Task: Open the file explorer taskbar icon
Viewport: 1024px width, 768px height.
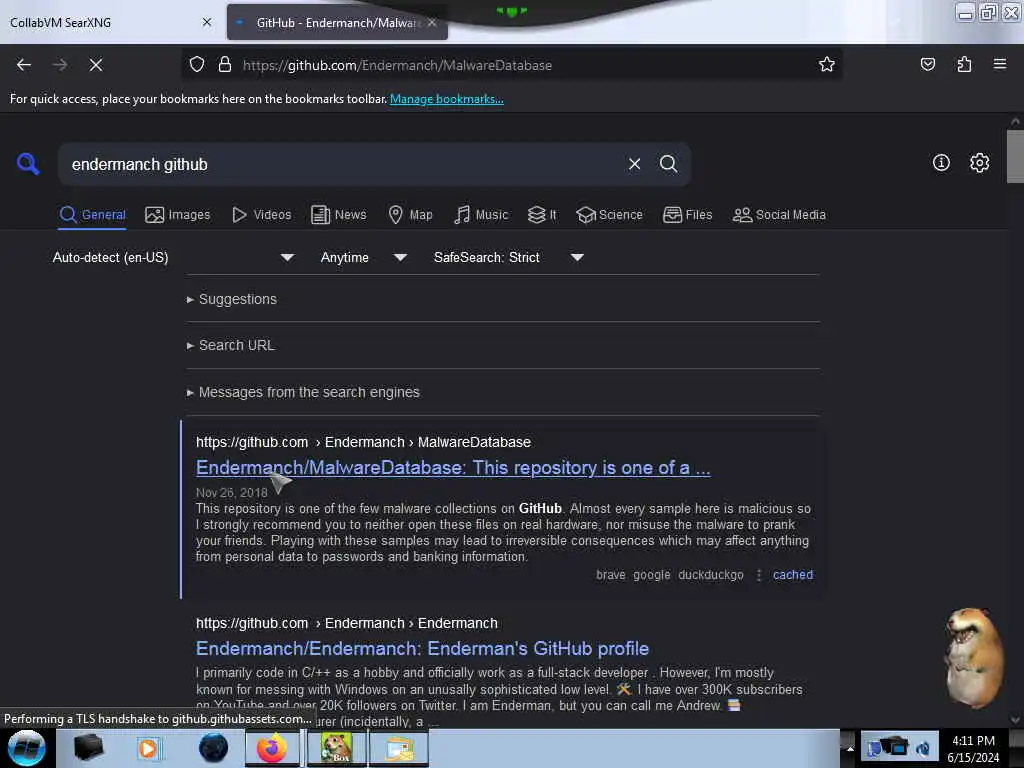Action: click(x=398, y=748)
